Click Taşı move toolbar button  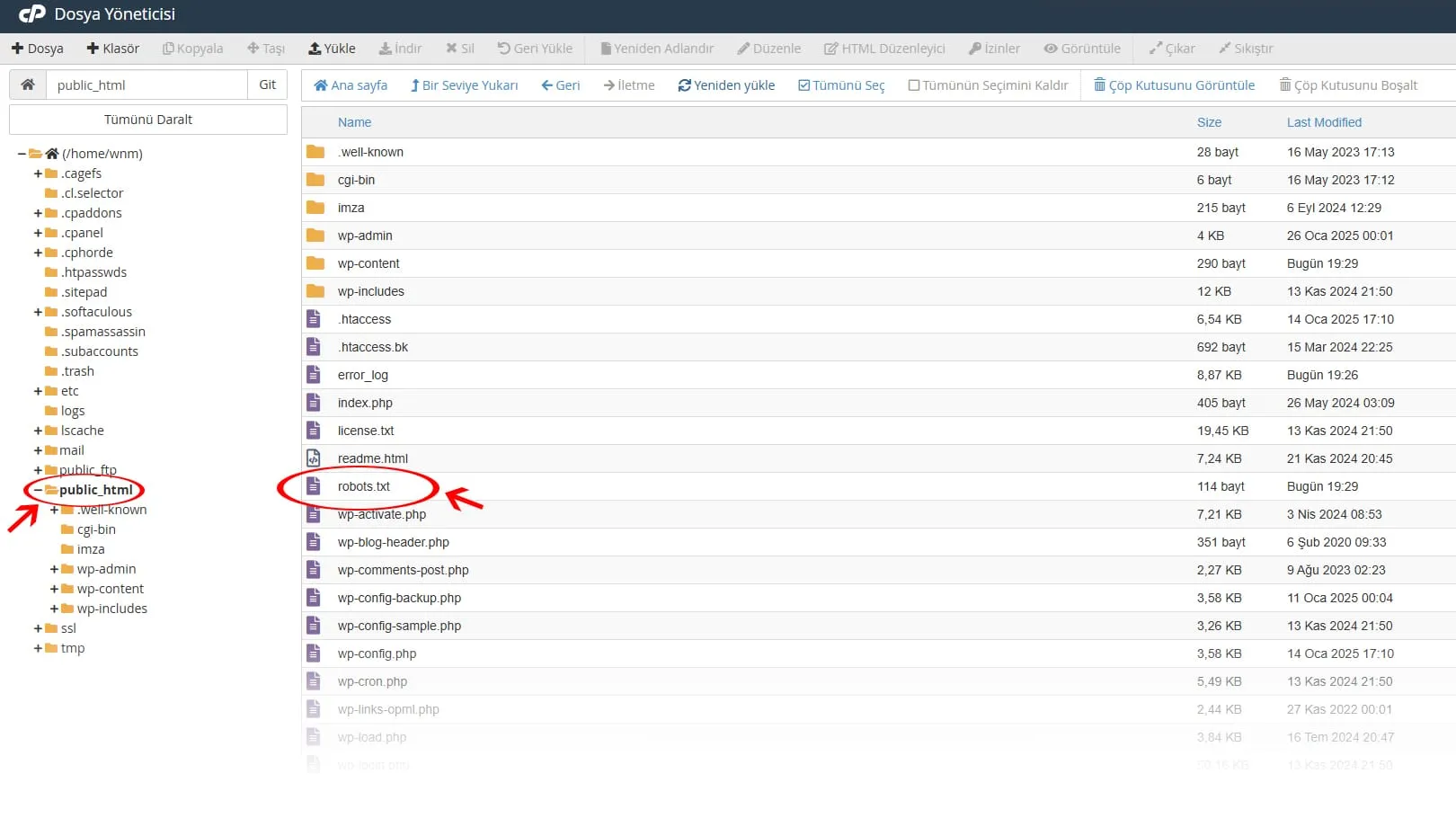tap(266, 49)
